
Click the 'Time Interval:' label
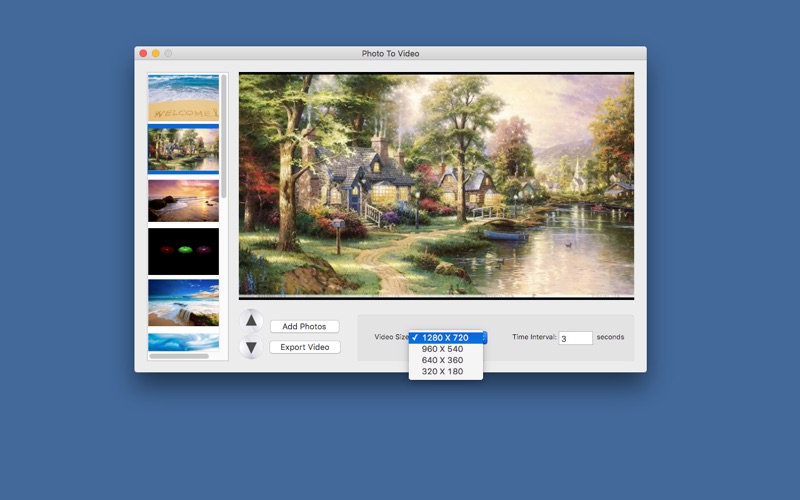(534, 337)
